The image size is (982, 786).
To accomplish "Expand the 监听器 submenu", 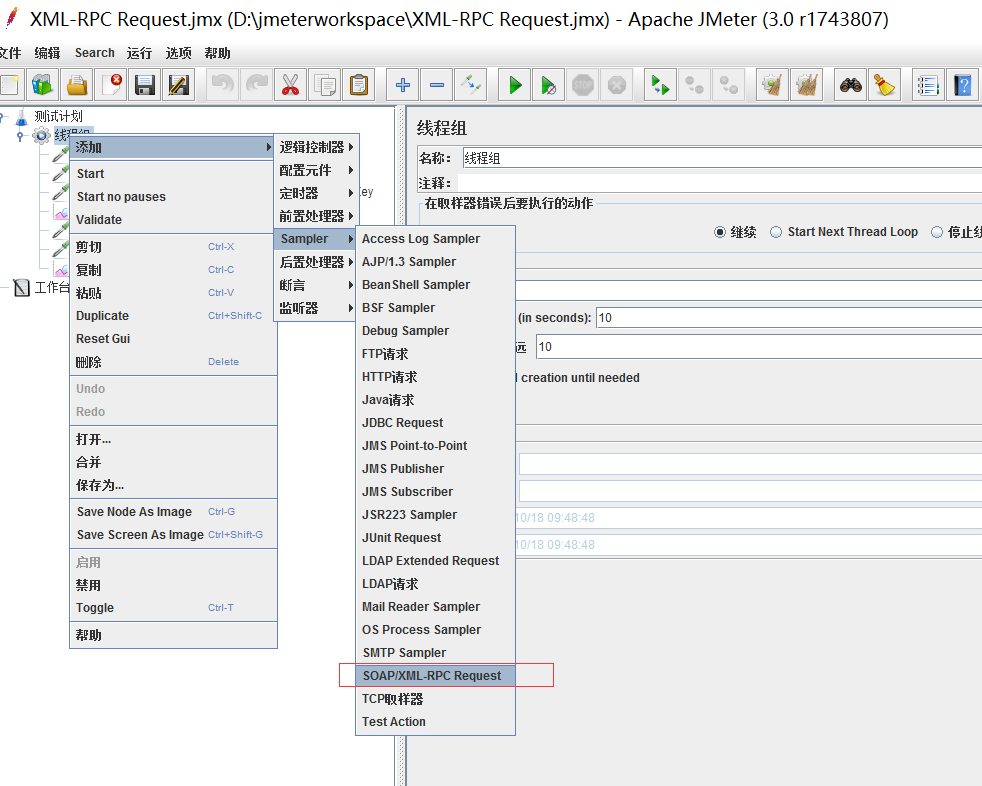I will pyautogui.click(x=316, y=308).
